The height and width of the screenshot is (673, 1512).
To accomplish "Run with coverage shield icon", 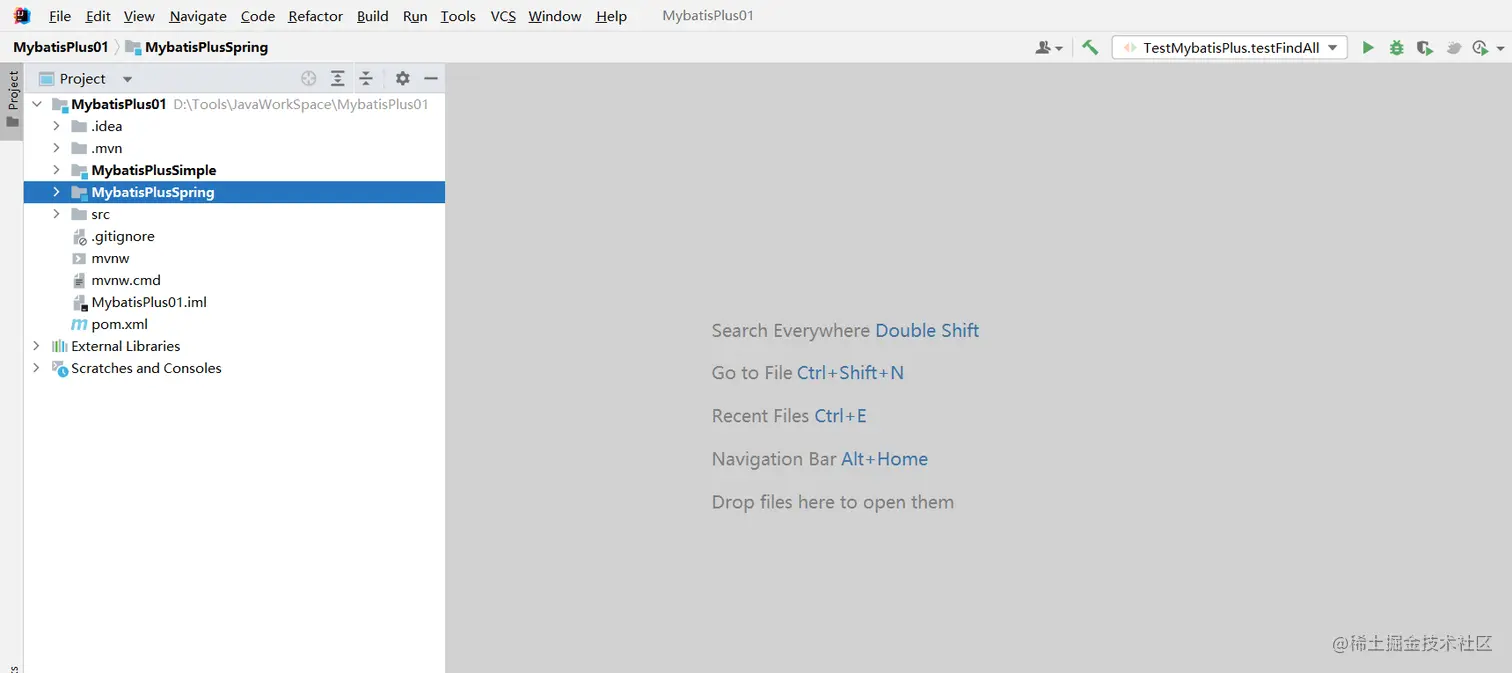I will (1424, 47).
